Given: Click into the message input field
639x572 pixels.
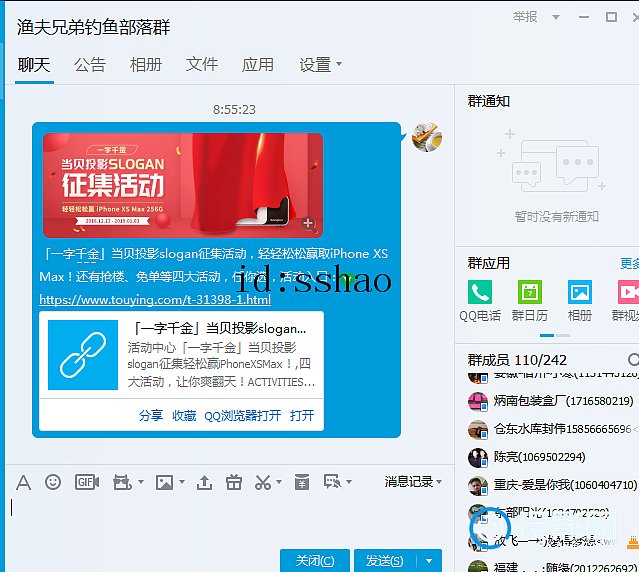Looking at the screenshot, I should (228, 519).
